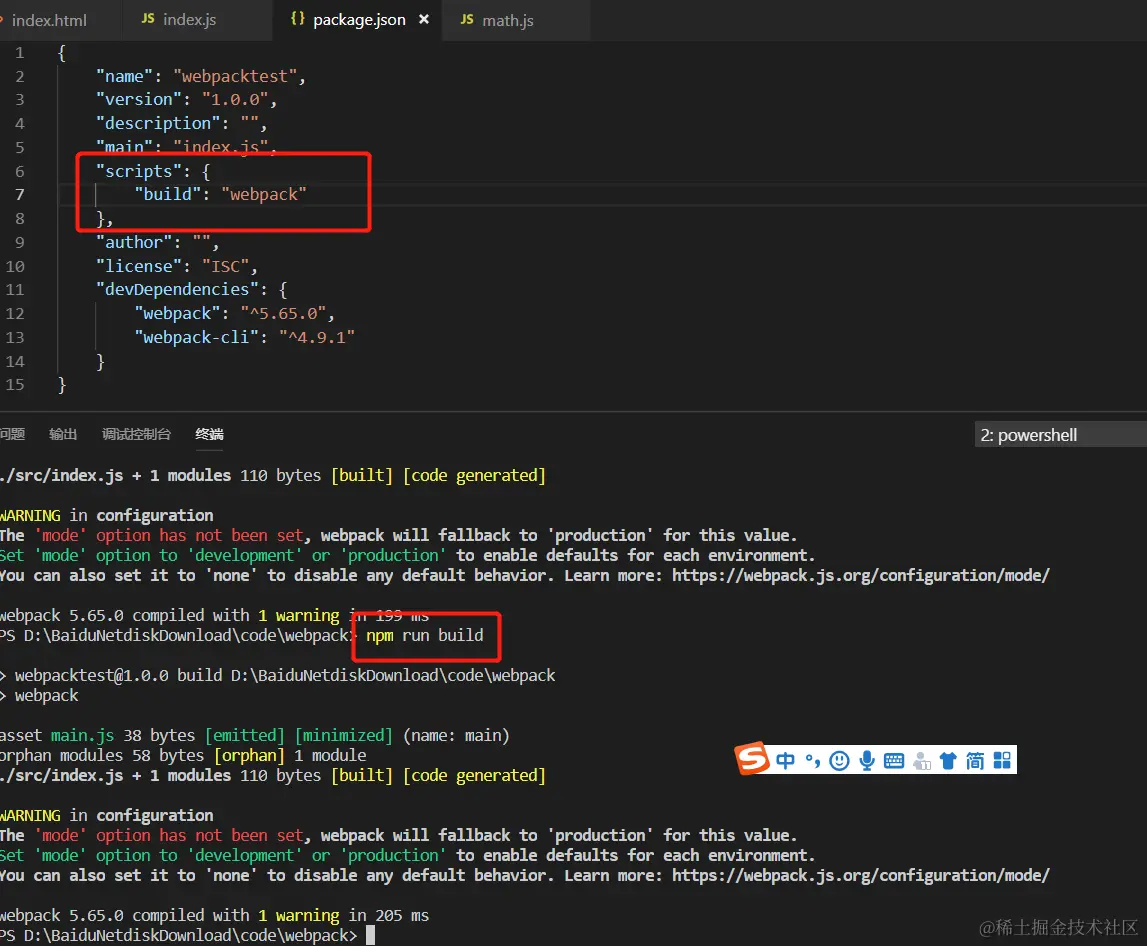Screen dimensions: 1147x946
Task: Click the "description" key
Action: (x=158, y=123)
